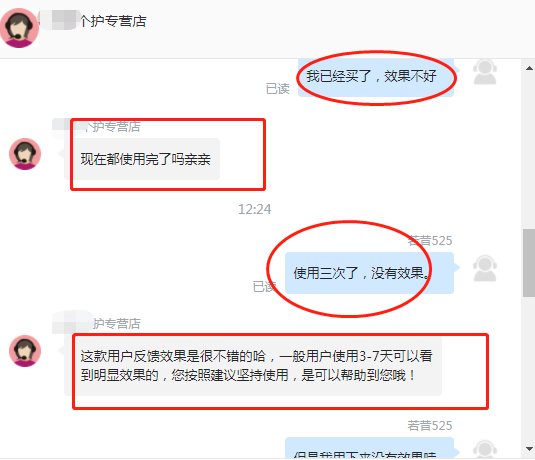Select the message bubble 我已经买了，效果不好
Viewport: 535px width, 460px height.
tap(376, 78)
